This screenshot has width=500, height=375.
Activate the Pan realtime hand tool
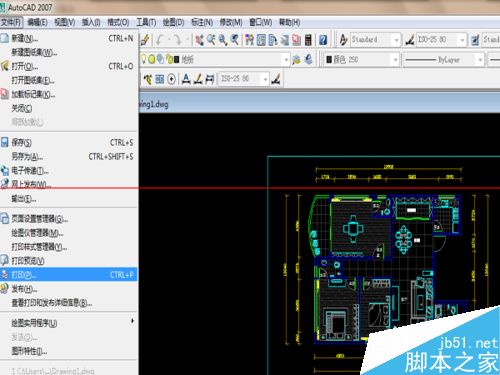click(199, 40)
